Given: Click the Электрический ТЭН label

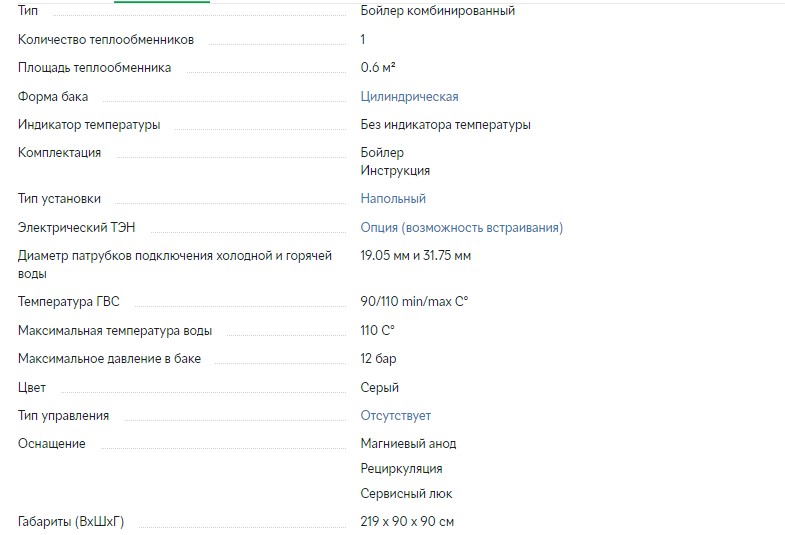Looking at the screenshot, I should pos(76,228).
